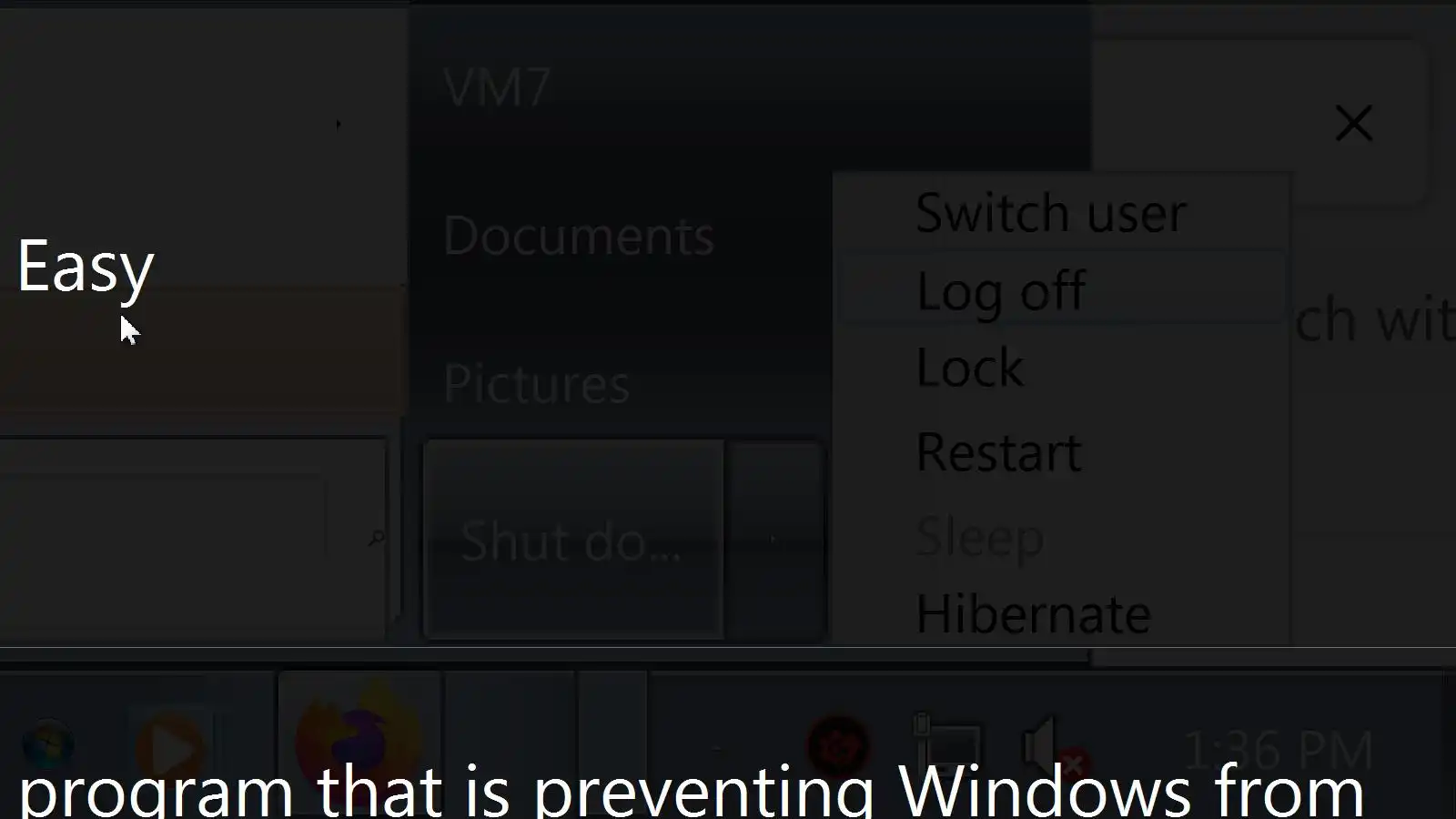This screenshot has height=819, width=1456.
Task: Click the Shut down button
Action: pos(574,540)
